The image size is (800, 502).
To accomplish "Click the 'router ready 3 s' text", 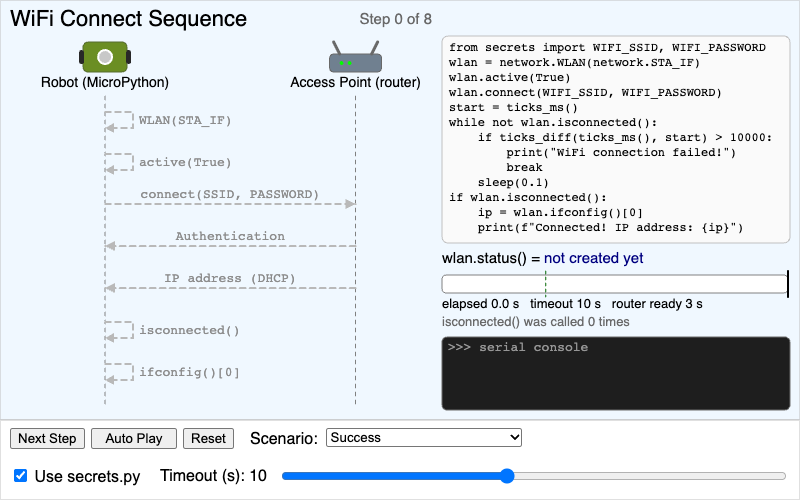I will pos(657,304).
